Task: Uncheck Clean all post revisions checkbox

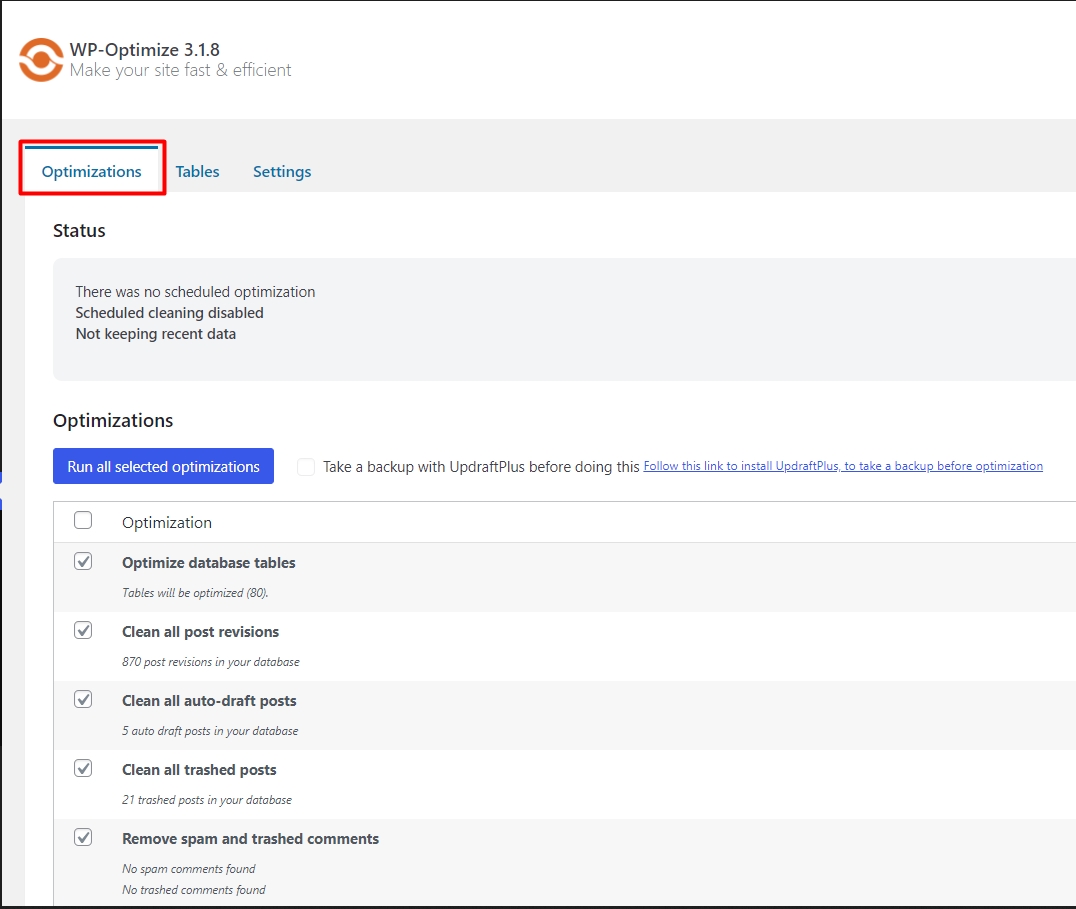Action: coord(83,630)
